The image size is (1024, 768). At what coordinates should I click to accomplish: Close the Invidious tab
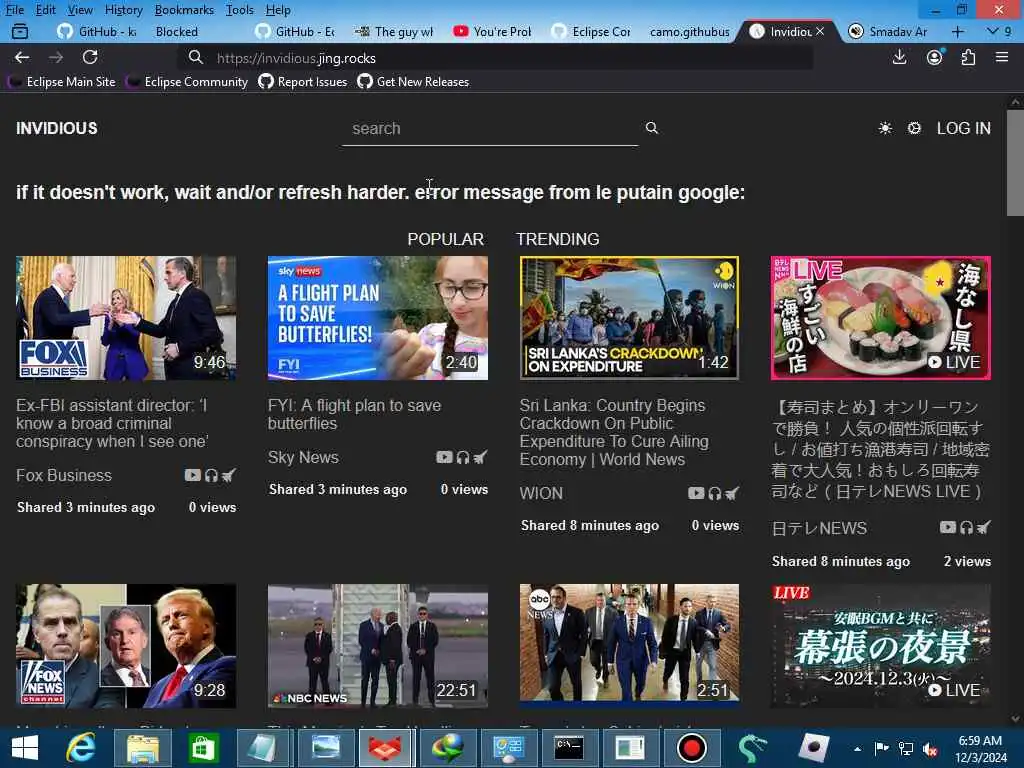[x=820, y=31]
